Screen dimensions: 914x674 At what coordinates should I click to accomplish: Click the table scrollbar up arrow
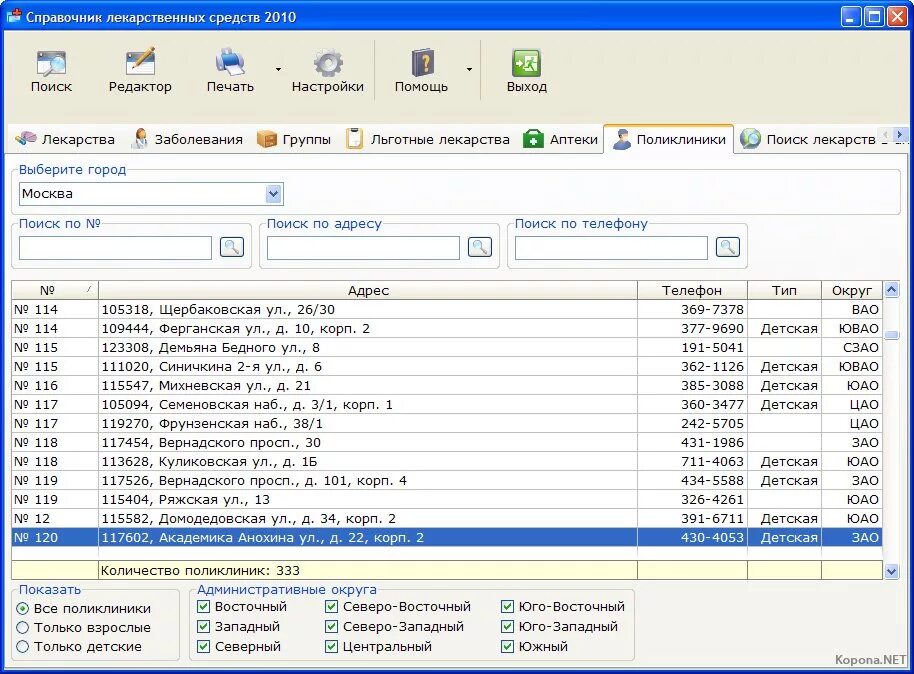[x=891, y=290]
